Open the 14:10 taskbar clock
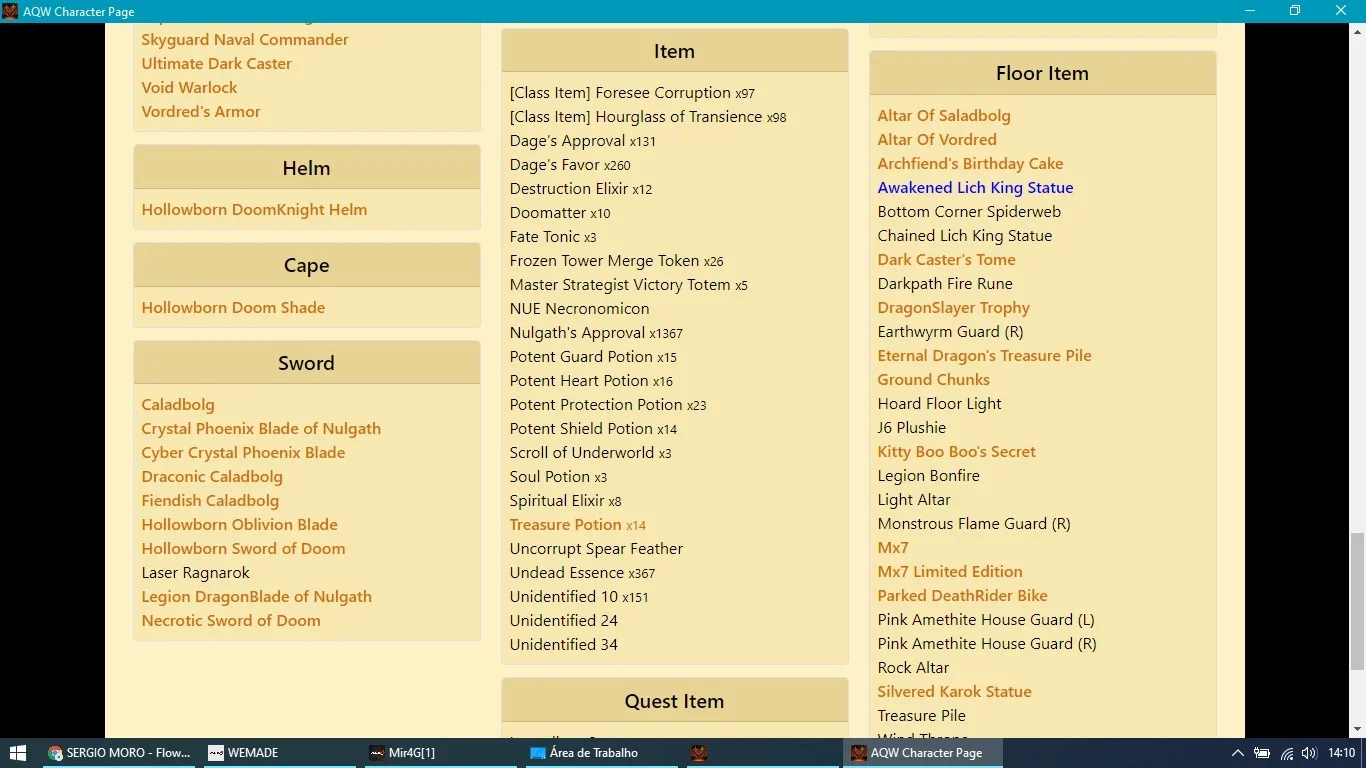Image resolution: width=1366 pixels, height=768 pixels. pos(1341,753)
